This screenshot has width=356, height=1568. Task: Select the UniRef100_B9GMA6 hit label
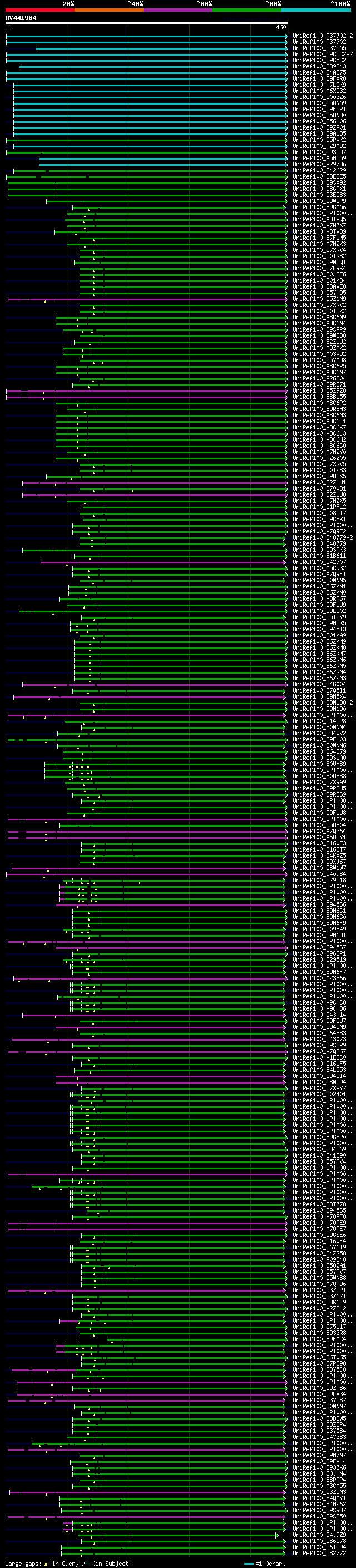point(319,207)
